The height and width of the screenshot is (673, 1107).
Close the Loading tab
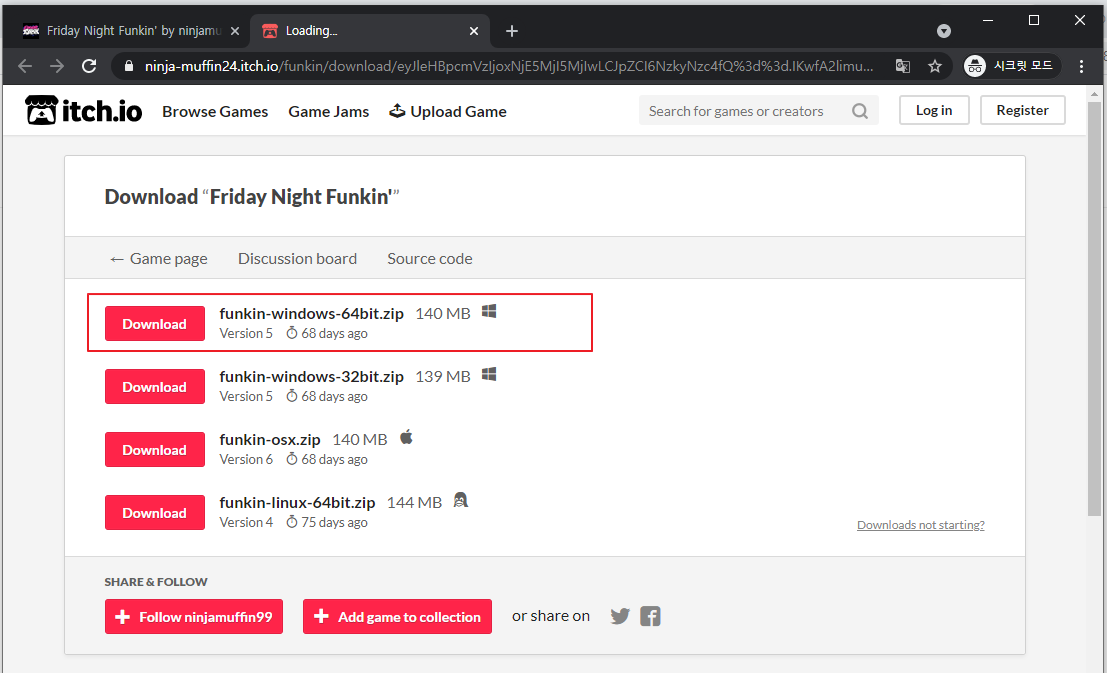click(x=474, y=31)
